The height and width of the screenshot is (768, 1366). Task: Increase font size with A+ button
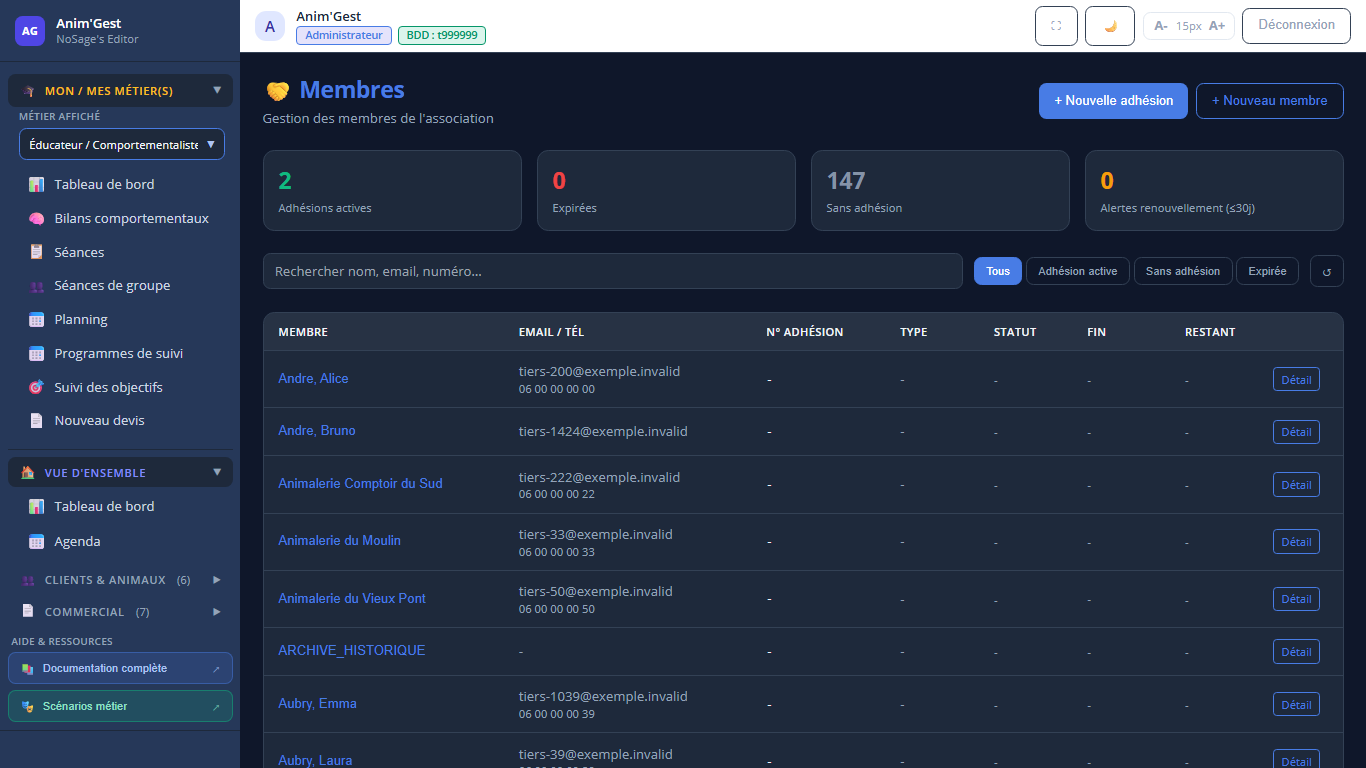pos(1217,26)
